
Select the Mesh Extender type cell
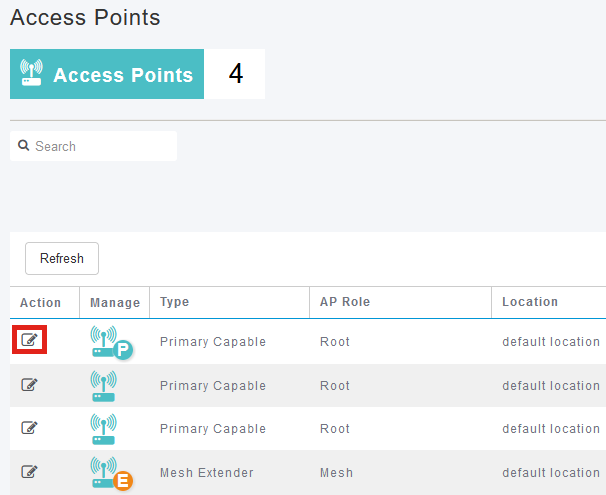207,473
